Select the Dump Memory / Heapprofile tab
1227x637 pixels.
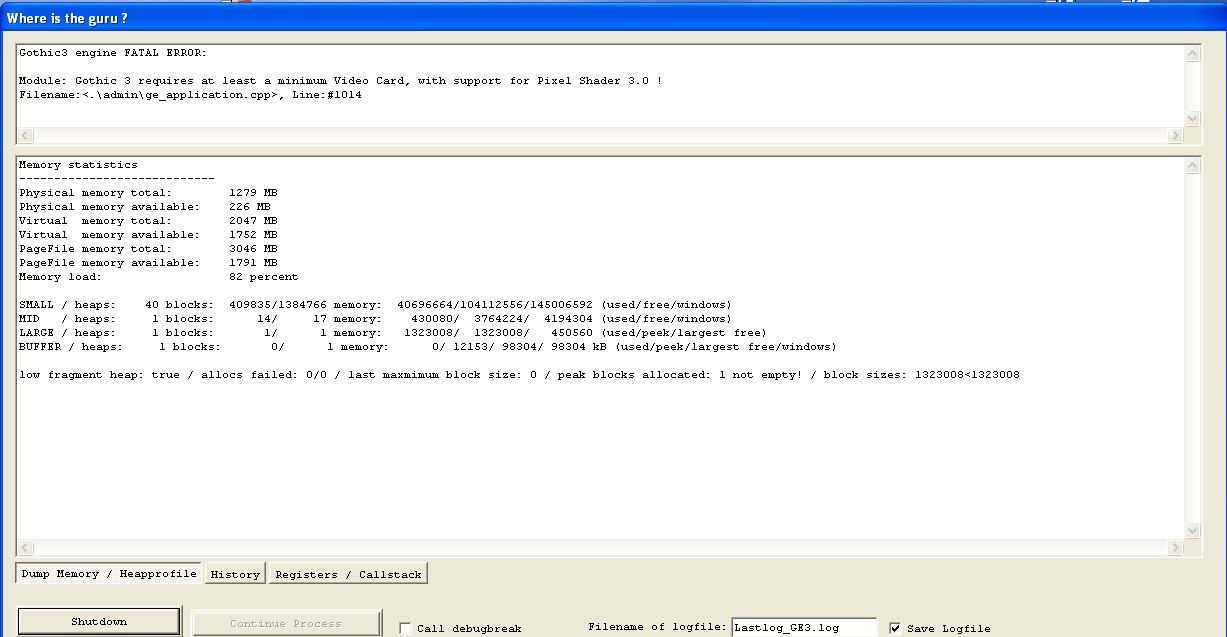(x=108, y=573)
